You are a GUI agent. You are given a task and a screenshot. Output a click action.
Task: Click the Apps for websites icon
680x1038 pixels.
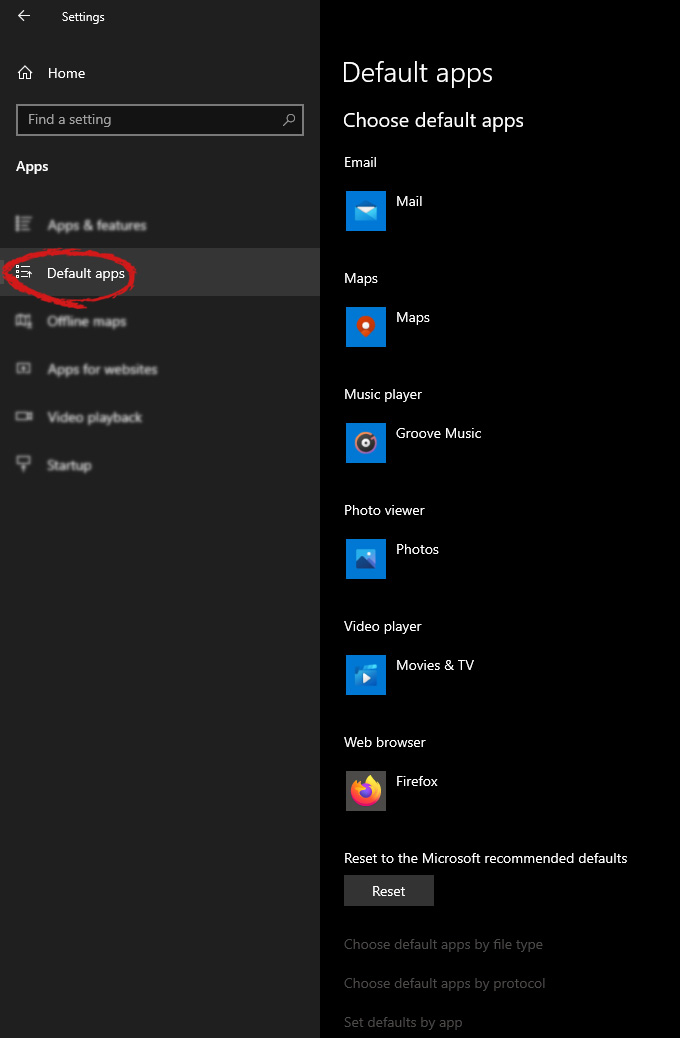pyautogui.click(x=24, y=369)
